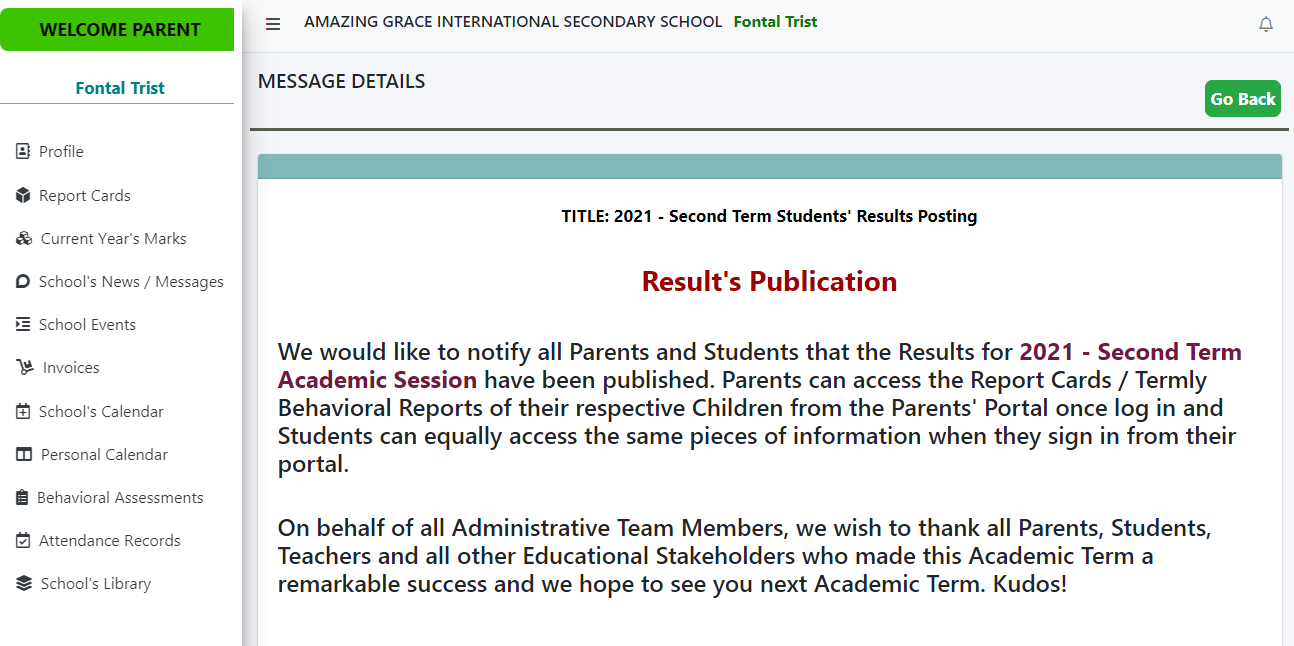Open the notification bell

pos(1265,25)
